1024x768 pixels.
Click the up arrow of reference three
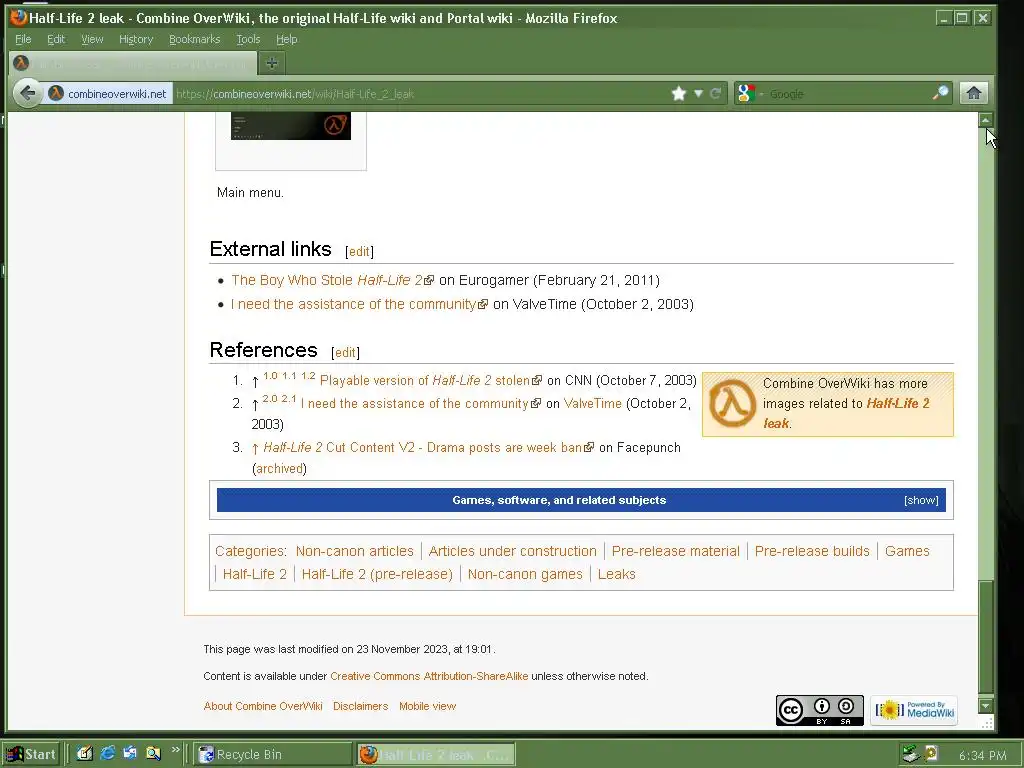255,448
